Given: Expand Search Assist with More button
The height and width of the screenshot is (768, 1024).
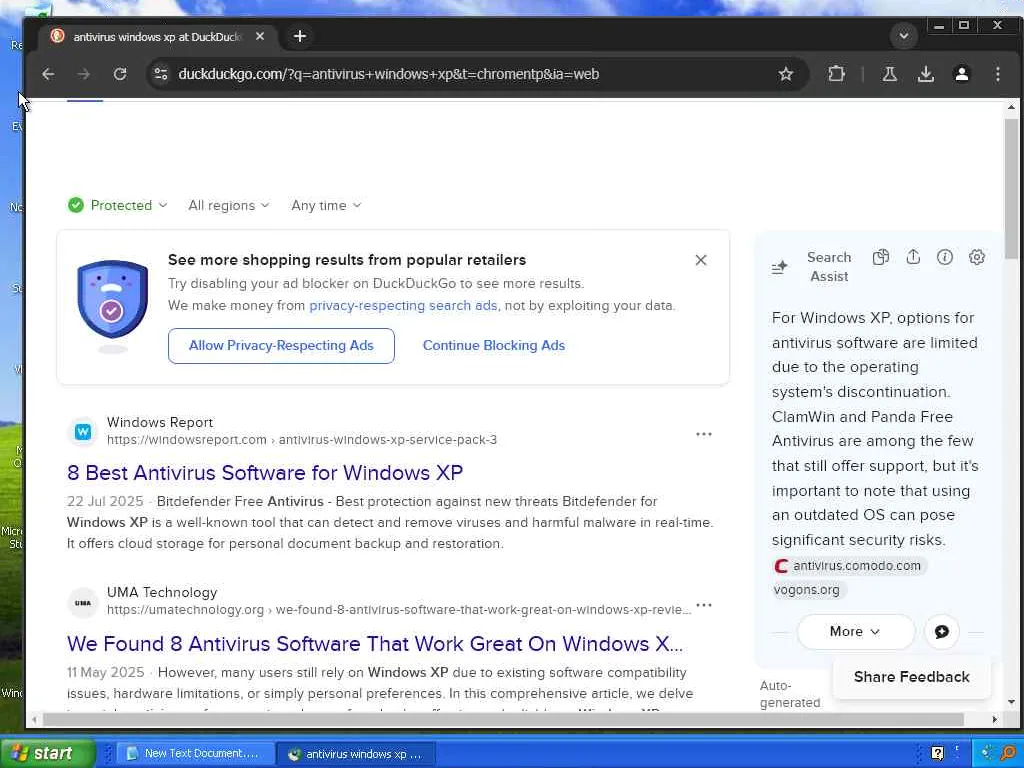Looking at the screenshot, I should 856,632.
